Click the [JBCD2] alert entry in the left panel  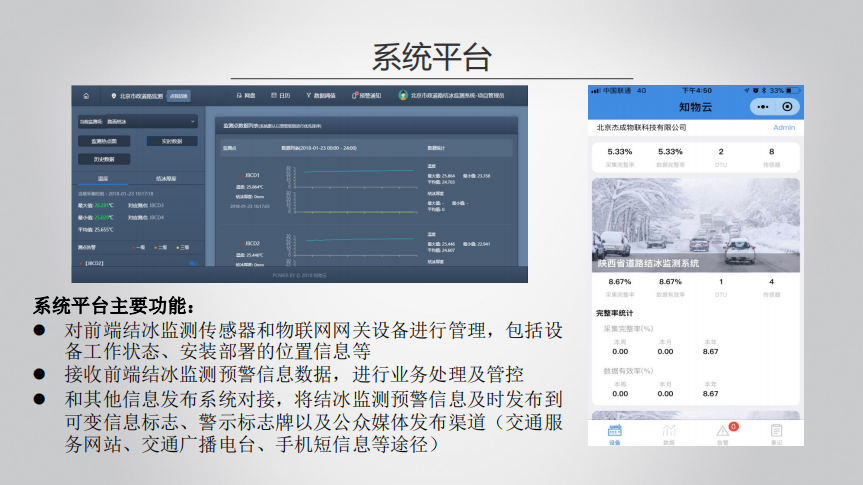tap(91, 263)
